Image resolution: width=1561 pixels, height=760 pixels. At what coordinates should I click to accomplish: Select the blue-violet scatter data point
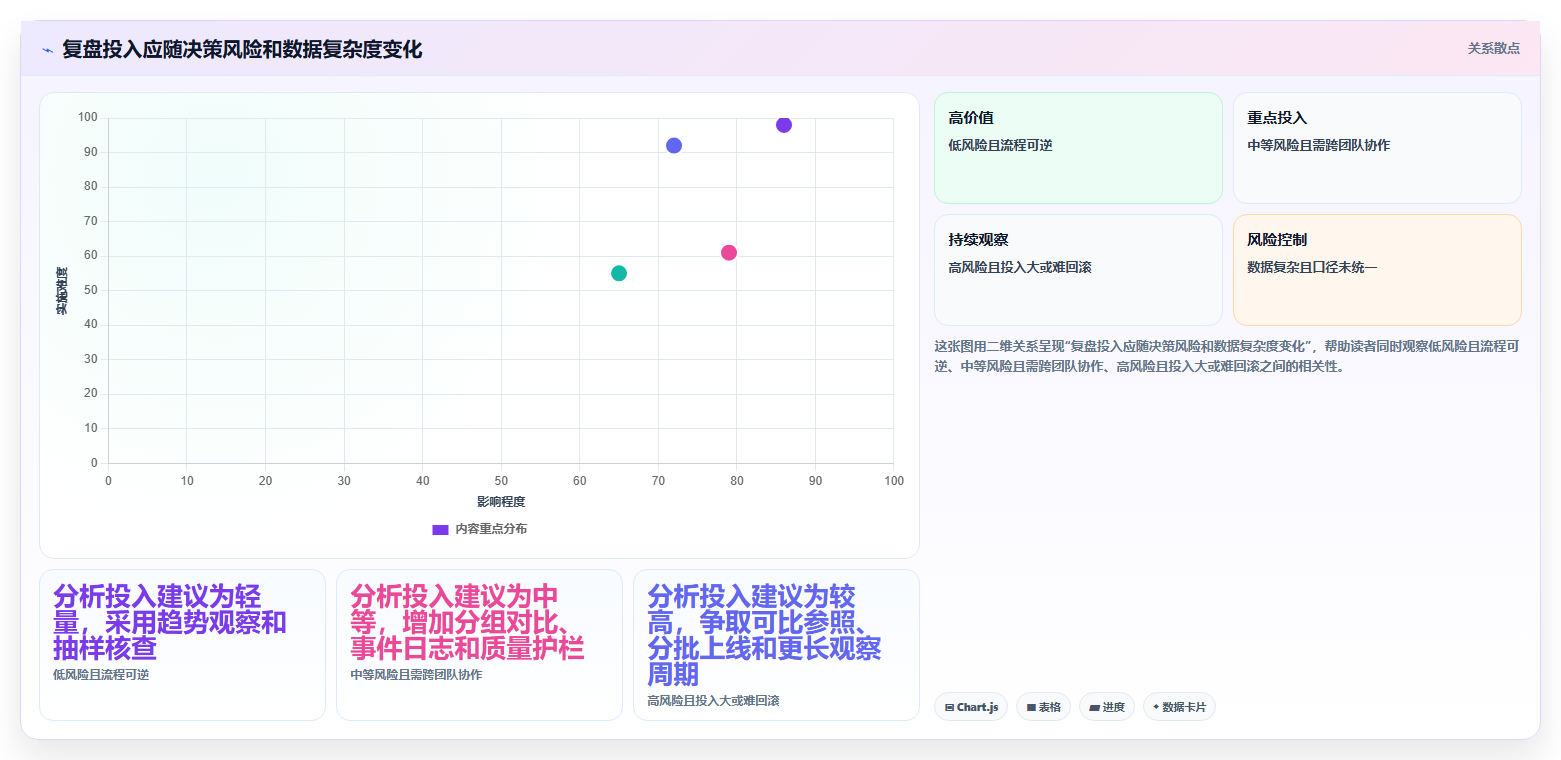[x=674, y=146]
